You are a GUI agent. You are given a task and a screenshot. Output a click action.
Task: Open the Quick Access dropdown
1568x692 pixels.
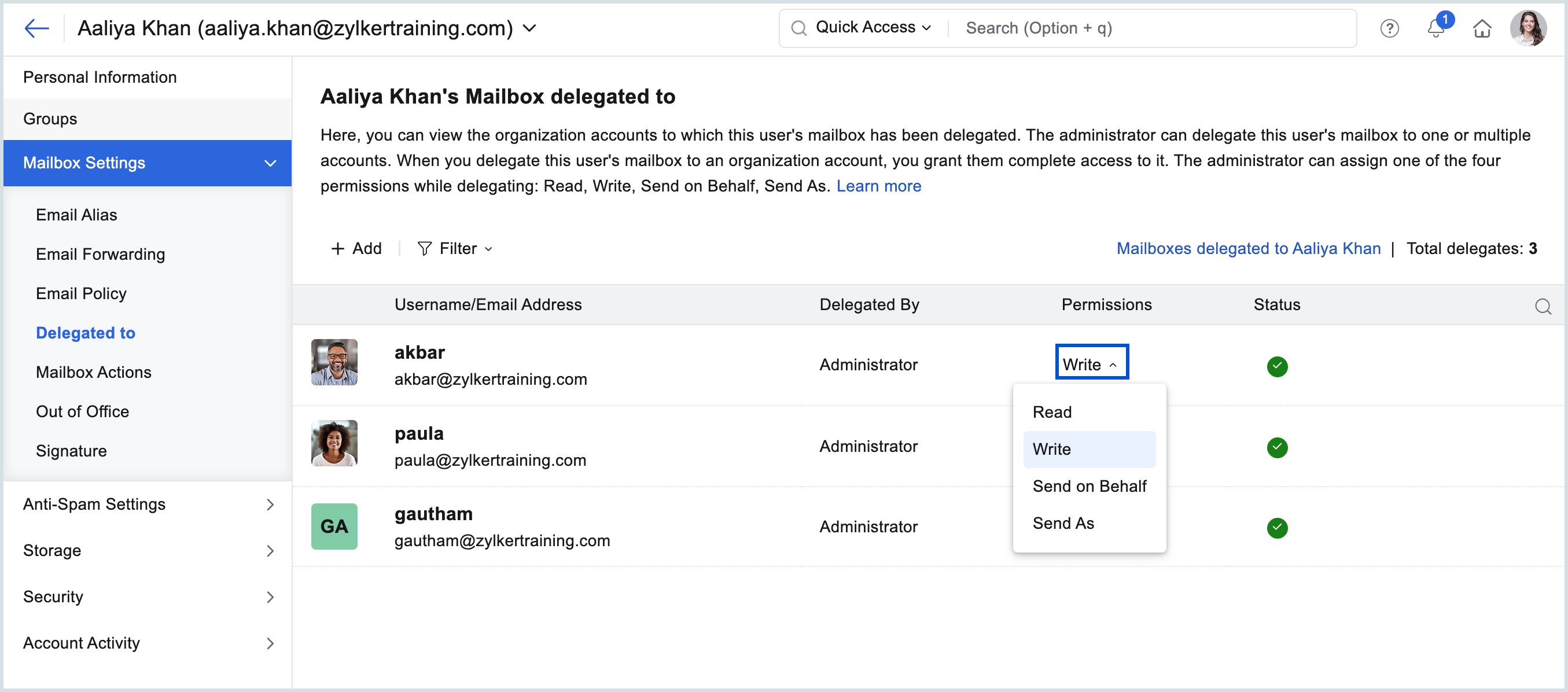click(x=873, y=27)
